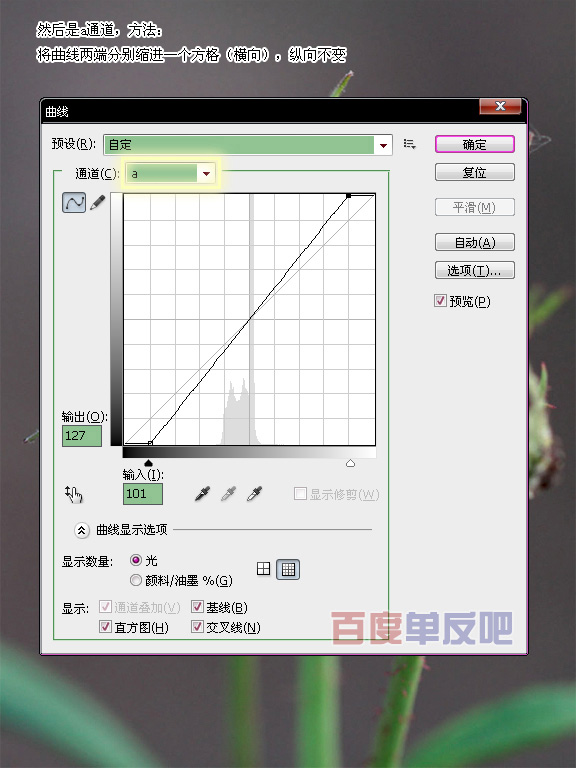Close the Curves dialog
This screenshot has height=768, width=576.
coord(500,106)
